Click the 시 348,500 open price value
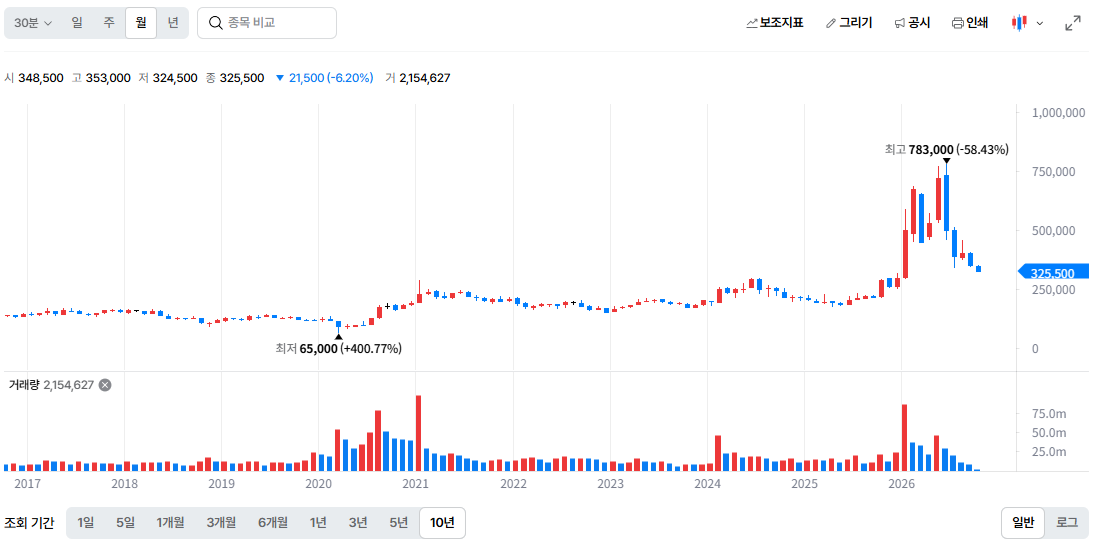 [34, 78]
